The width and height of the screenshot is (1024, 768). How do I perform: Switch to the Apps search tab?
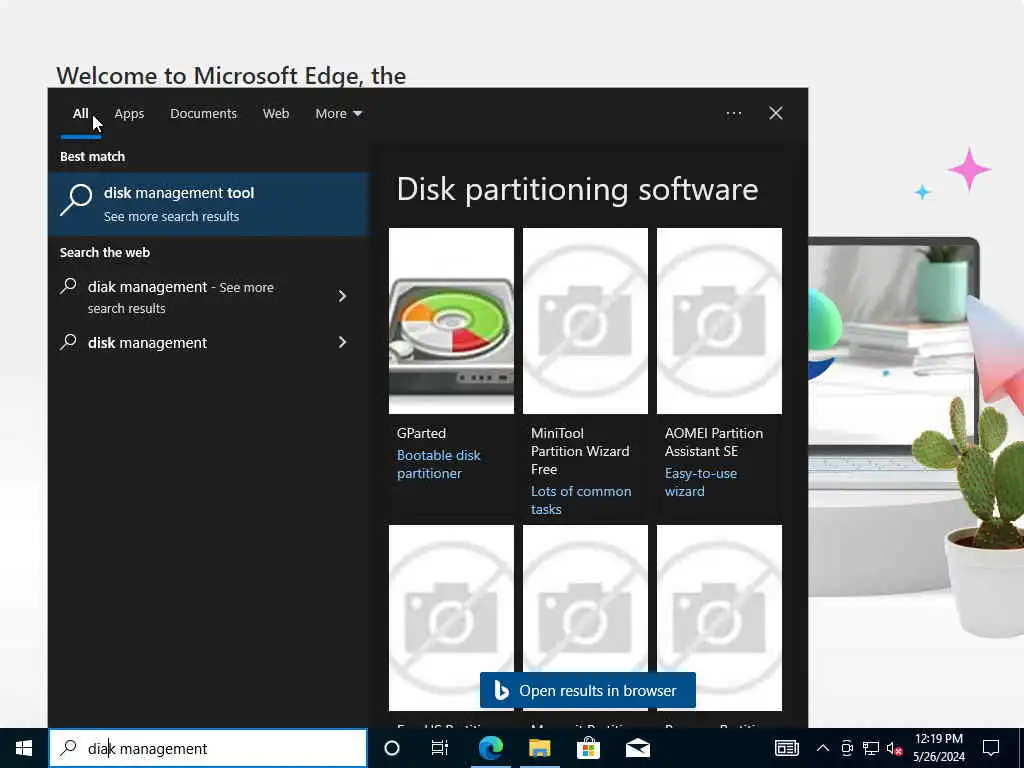129,114
